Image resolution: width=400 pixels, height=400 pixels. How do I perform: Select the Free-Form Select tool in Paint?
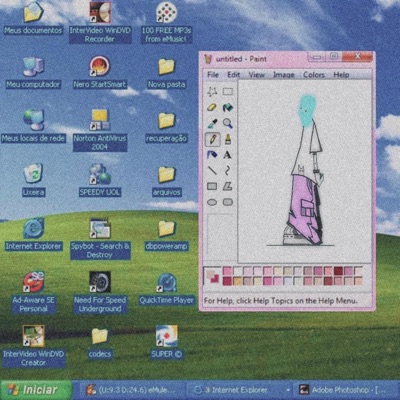[x=212, y=91]
